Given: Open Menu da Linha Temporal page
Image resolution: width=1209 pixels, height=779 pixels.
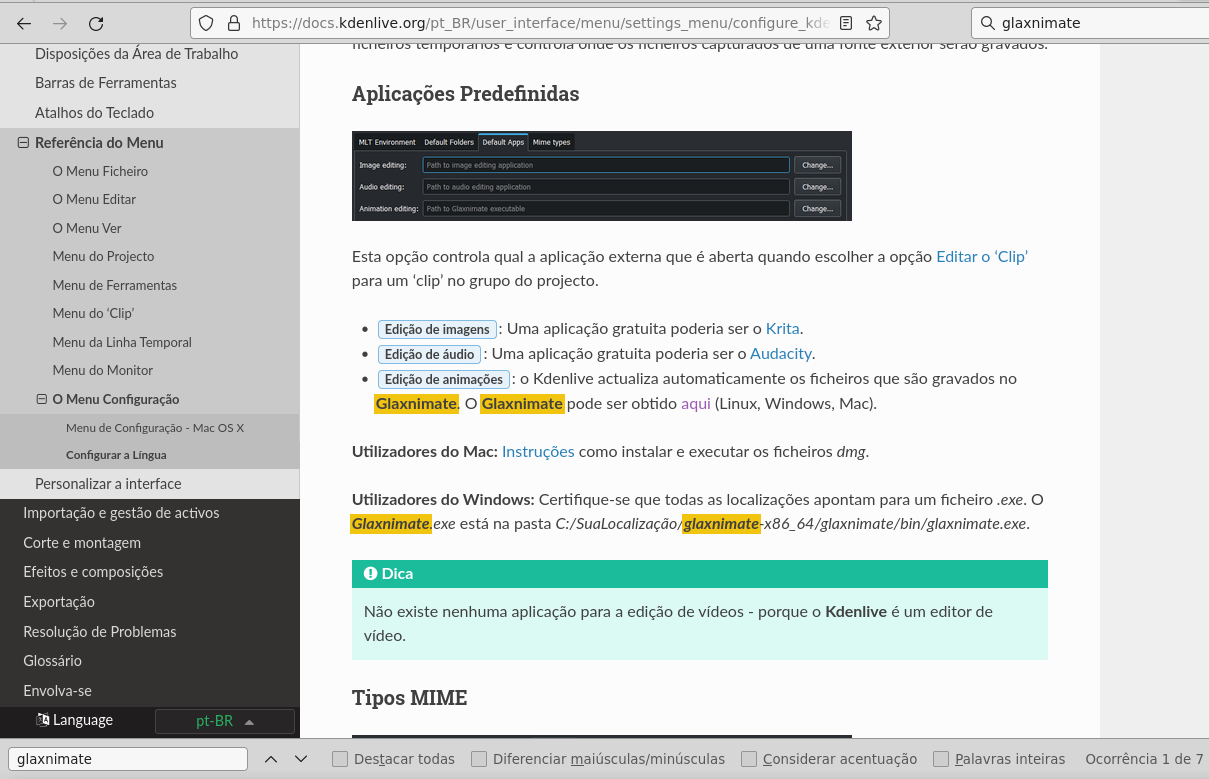Looking at the screenshot, I should point(122,342).
